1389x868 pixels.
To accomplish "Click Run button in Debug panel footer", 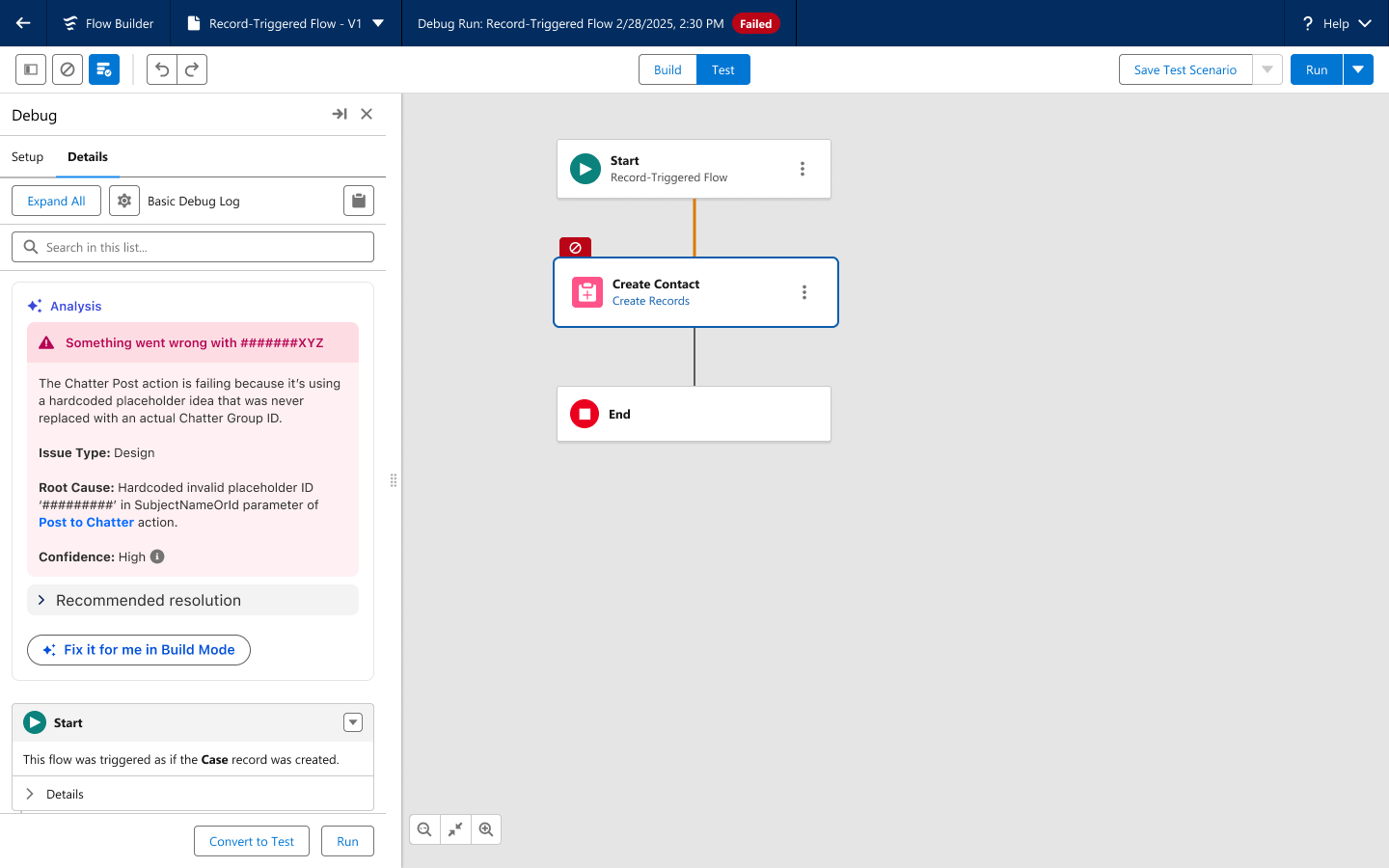I will [x=347, y=841].
